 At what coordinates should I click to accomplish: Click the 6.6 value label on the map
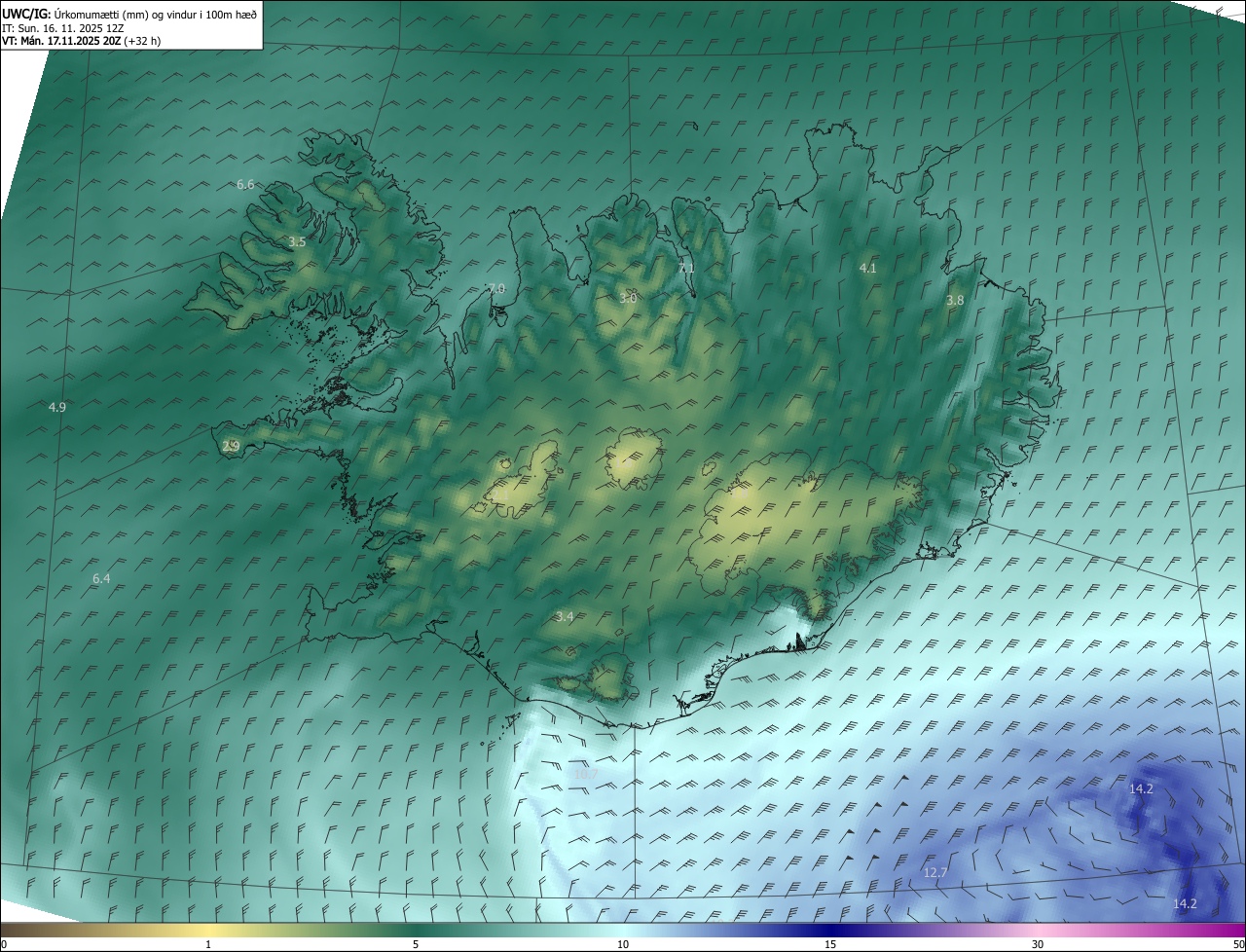[245, 184]
